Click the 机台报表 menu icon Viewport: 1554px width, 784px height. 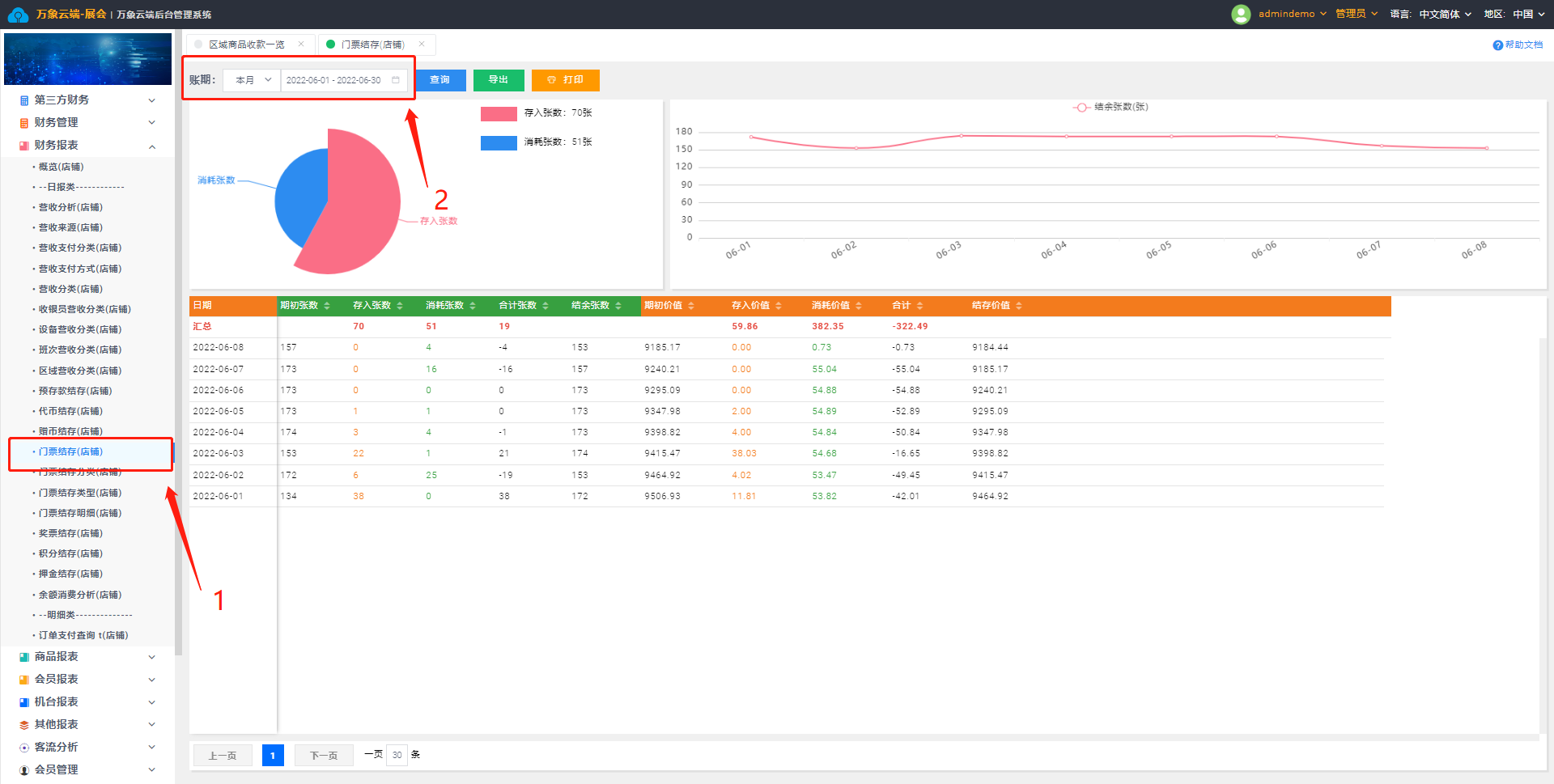click(x=24, y=702)
